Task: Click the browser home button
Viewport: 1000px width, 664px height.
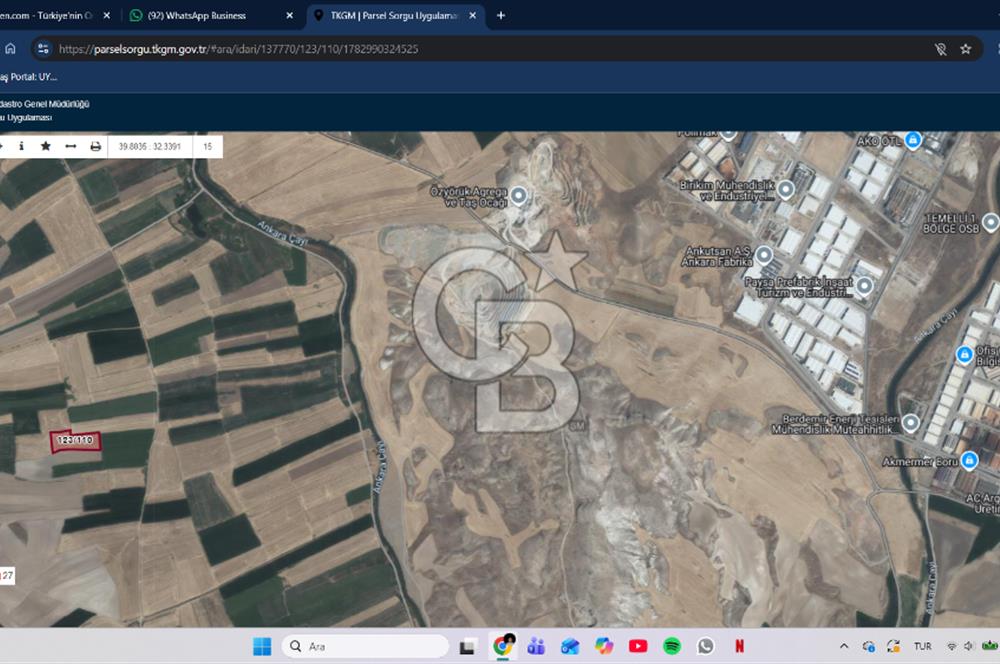Action: click(x=10, y=48)
